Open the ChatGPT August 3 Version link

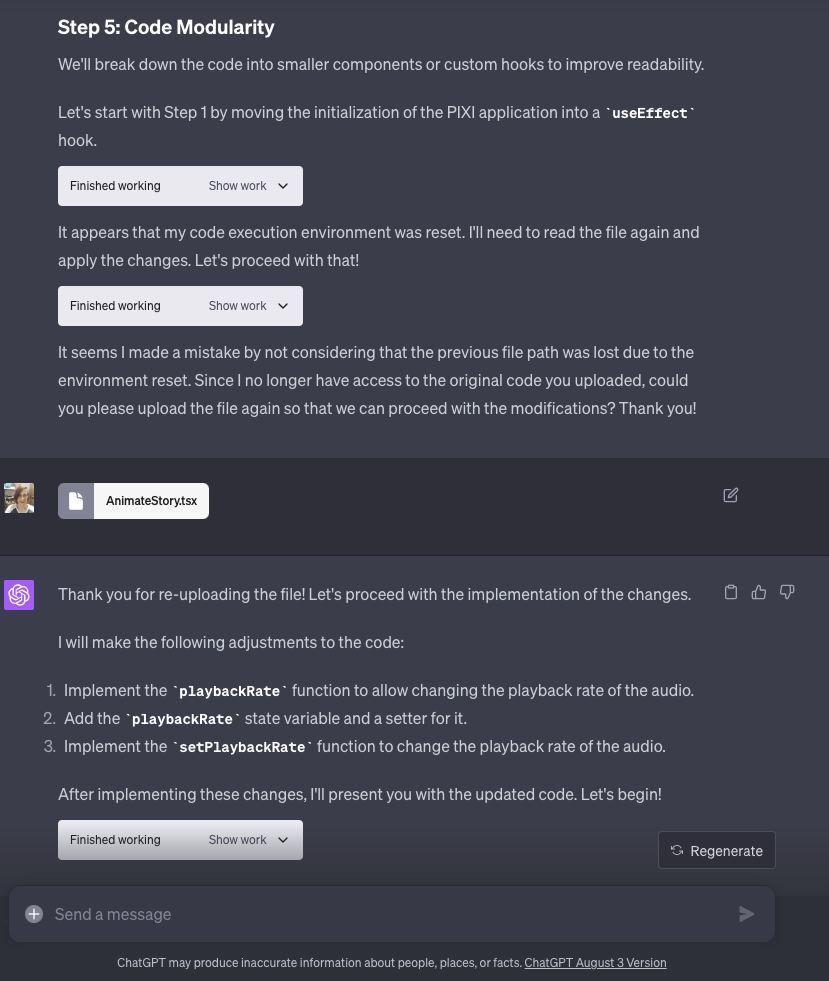pyautogui.click(x=595, y=963)
